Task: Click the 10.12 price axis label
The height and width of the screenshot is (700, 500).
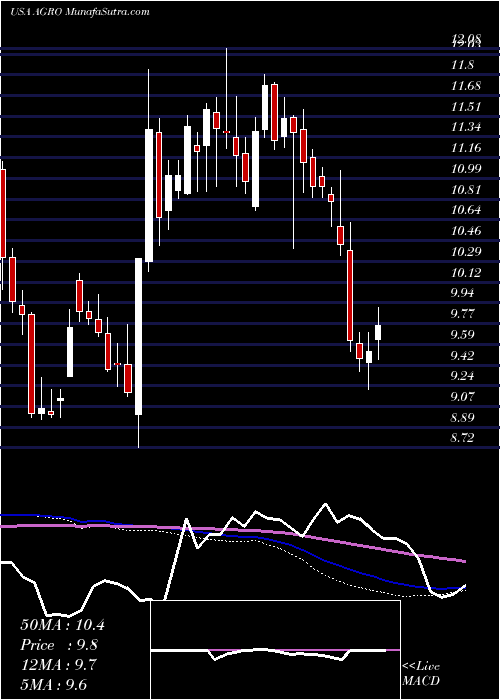Action: click(x=466, y=272)
